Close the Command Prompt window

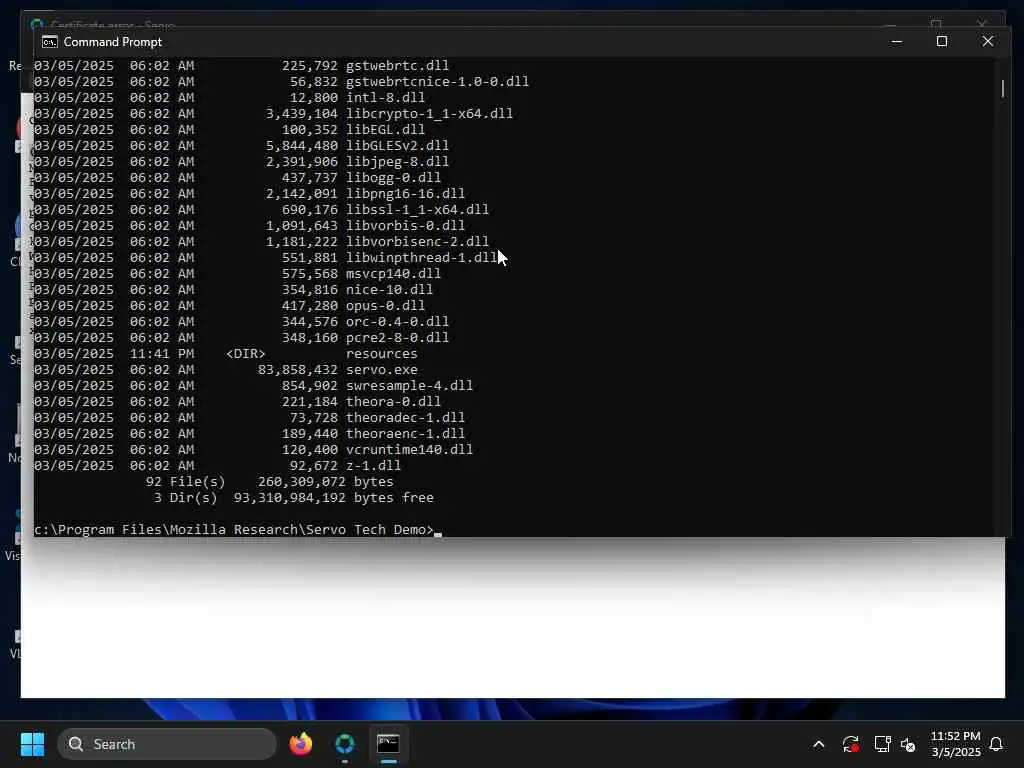[x=987, y=42]
